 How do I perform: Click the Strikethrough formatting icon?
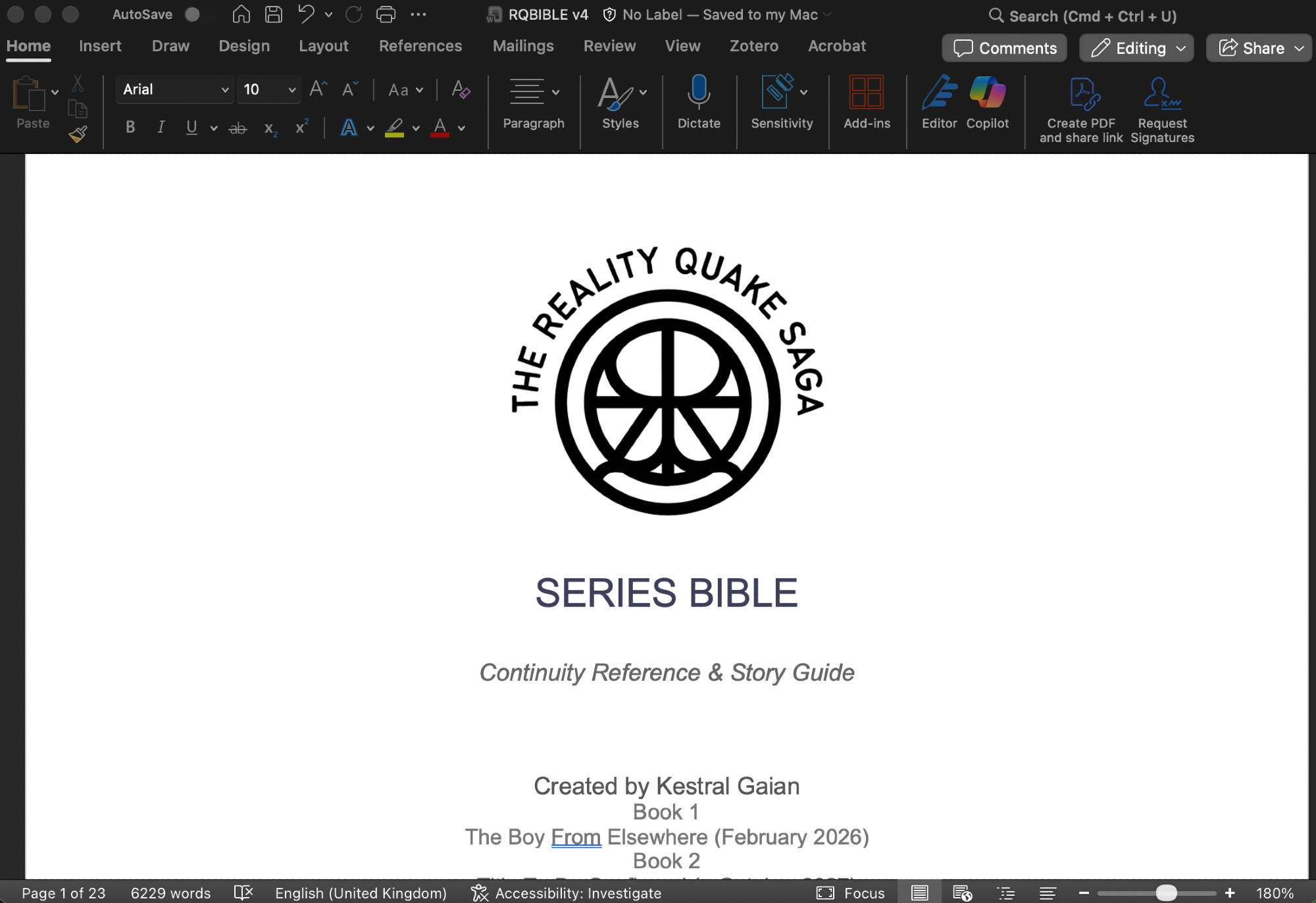[238, 128]
